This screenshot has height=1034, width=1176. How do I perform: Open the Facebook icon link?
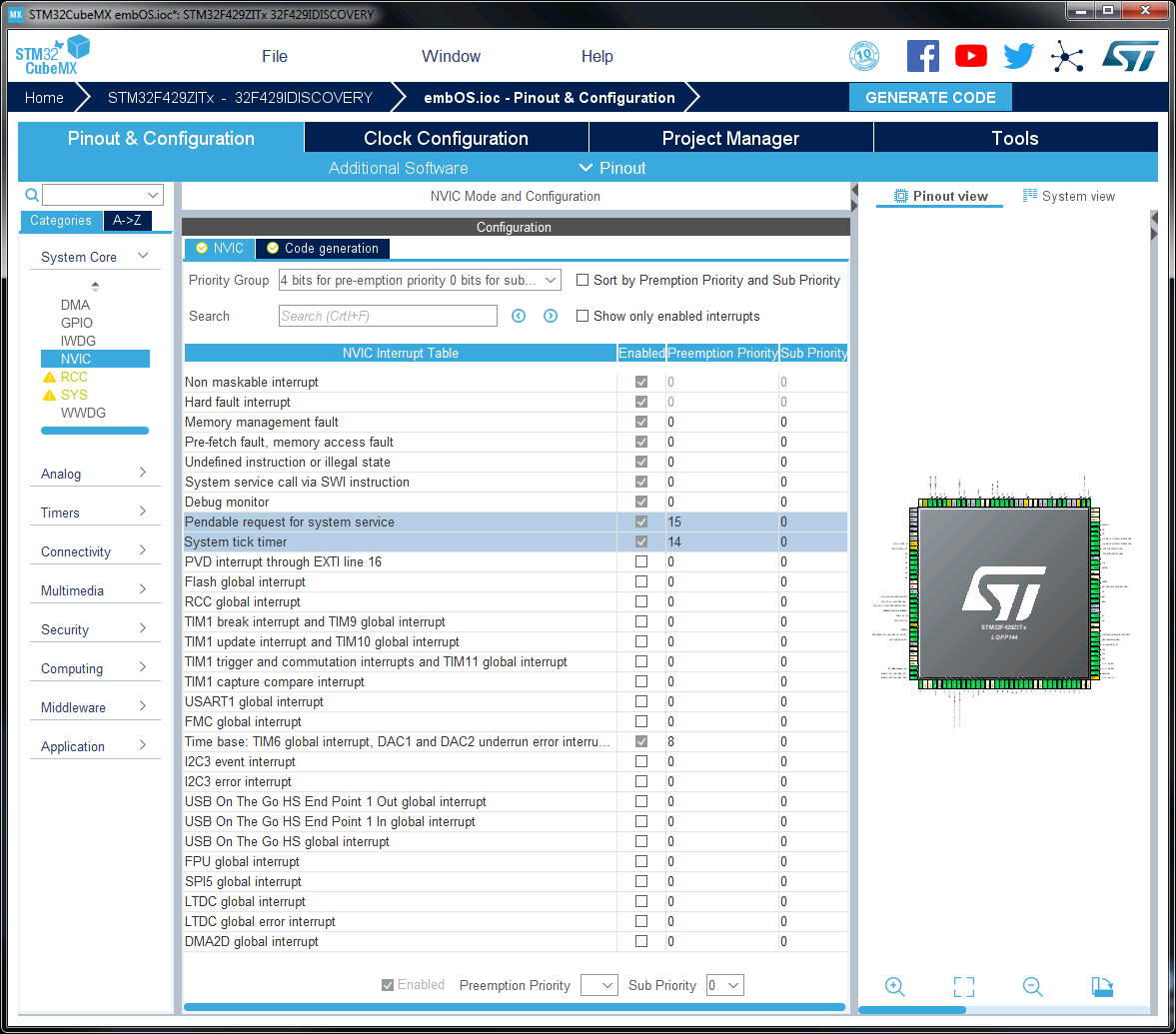(x=922, y=56)
